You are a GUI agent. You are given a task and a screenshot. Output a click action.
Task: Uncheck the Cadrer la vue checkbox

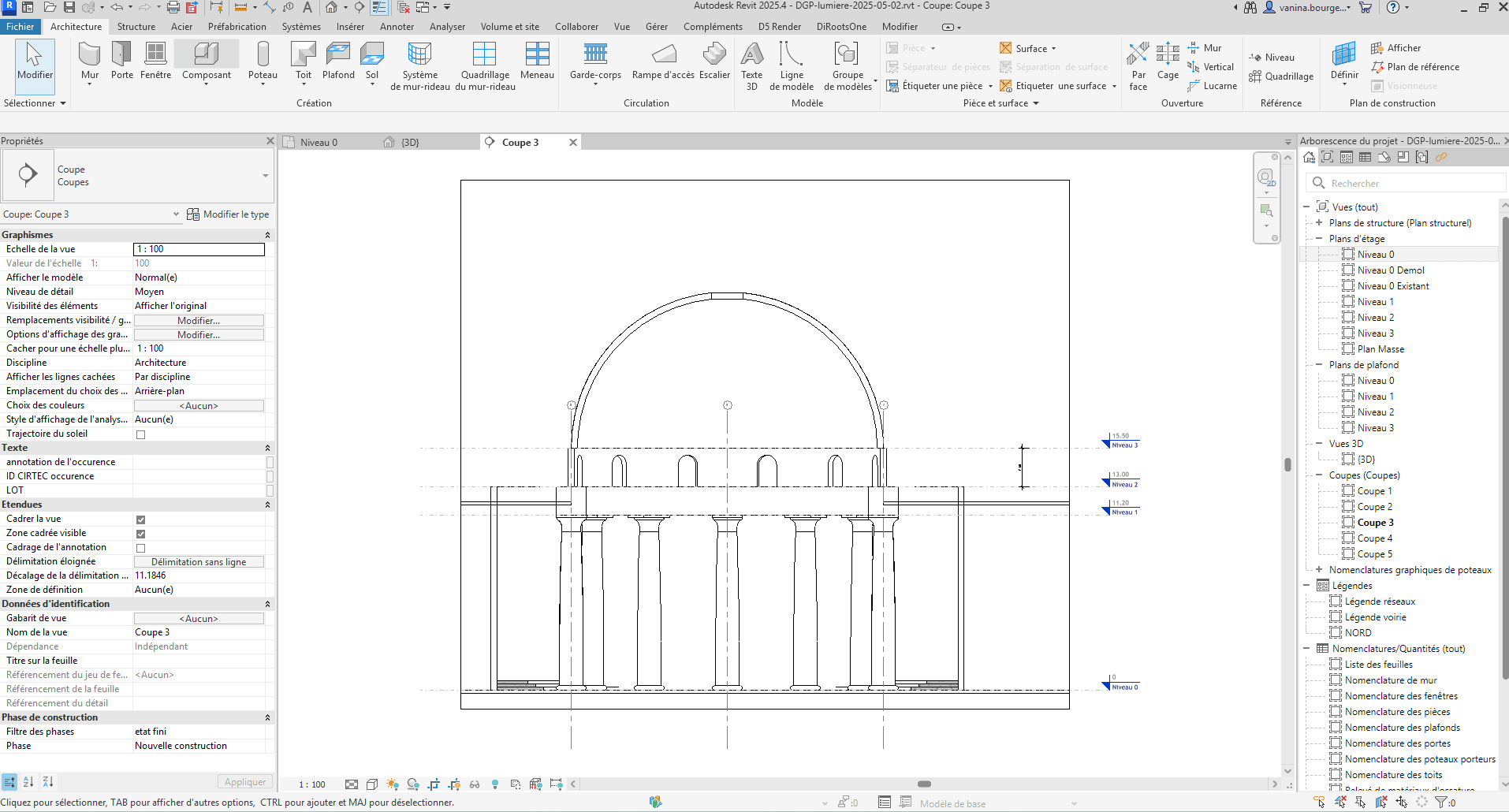[x=140, y=520]
